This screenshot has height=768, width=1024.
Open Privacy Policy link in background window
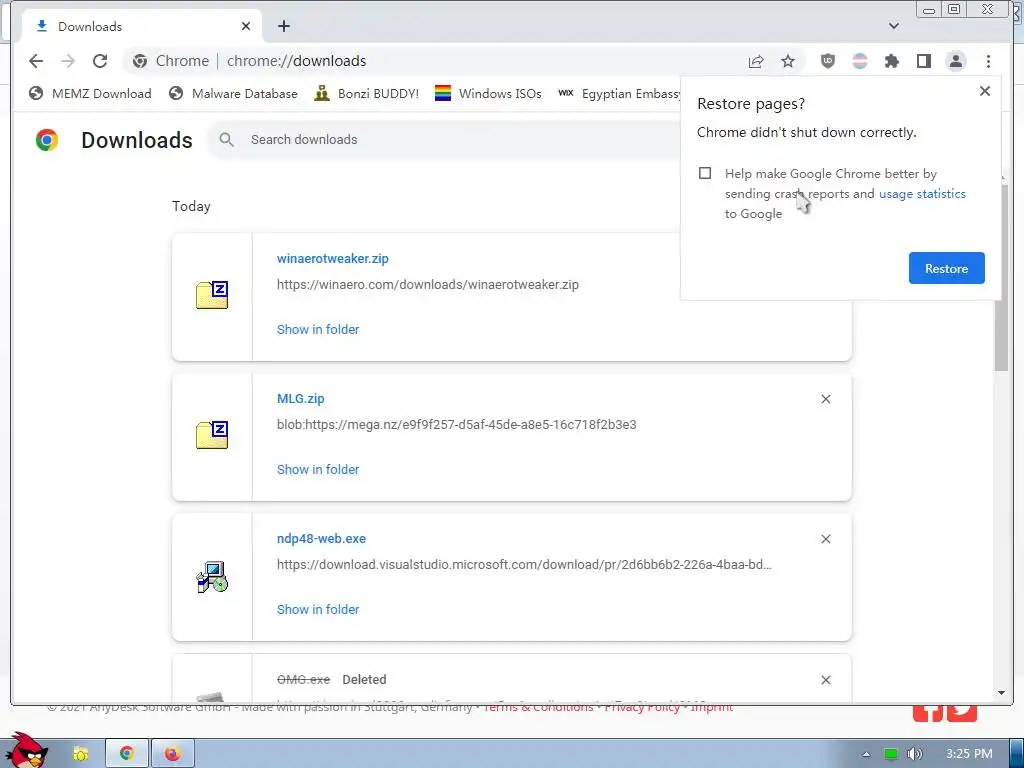(642, 707)
